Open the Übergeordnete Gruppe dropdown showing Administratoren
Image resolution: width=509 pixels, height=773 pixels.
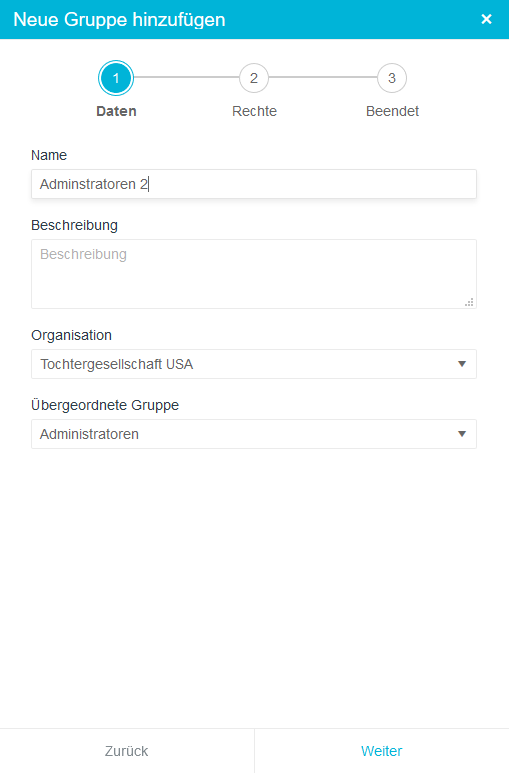click(x=254, y=434)
